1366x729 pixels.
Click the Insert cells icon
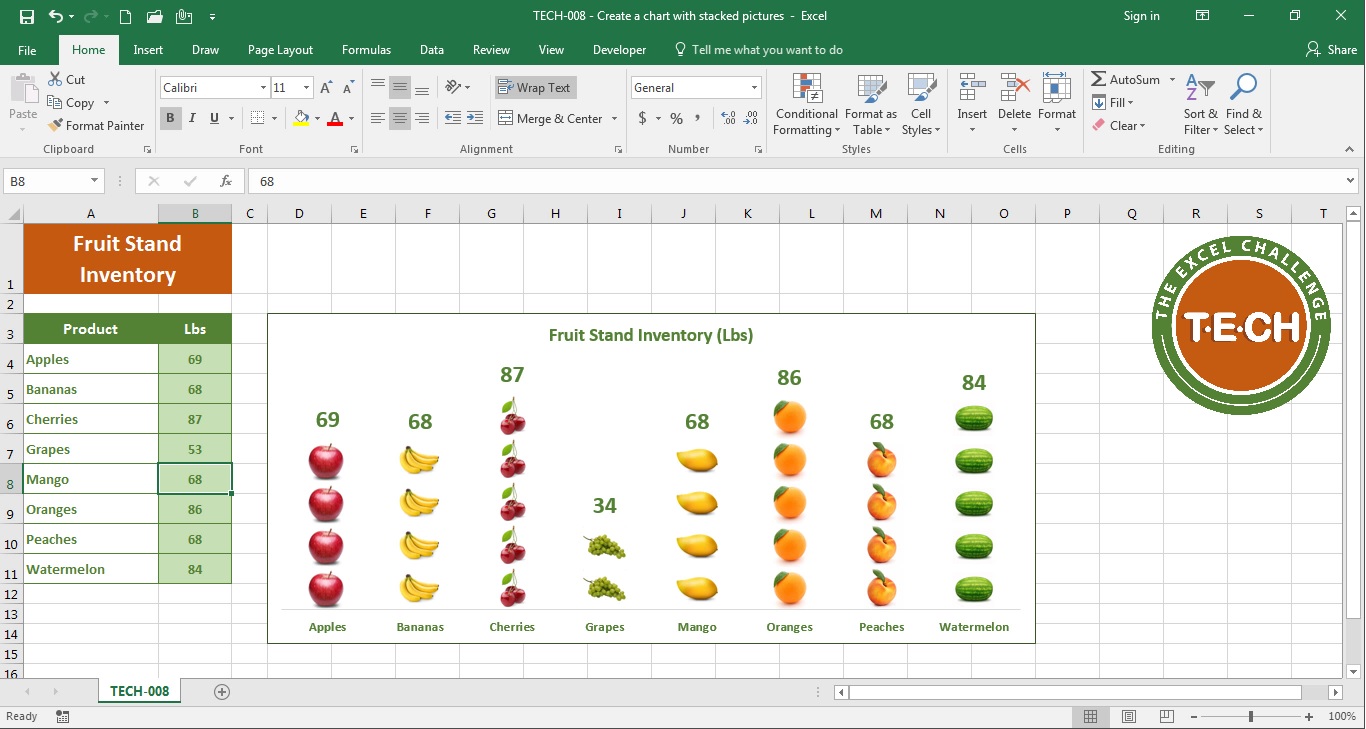point(972,89)
